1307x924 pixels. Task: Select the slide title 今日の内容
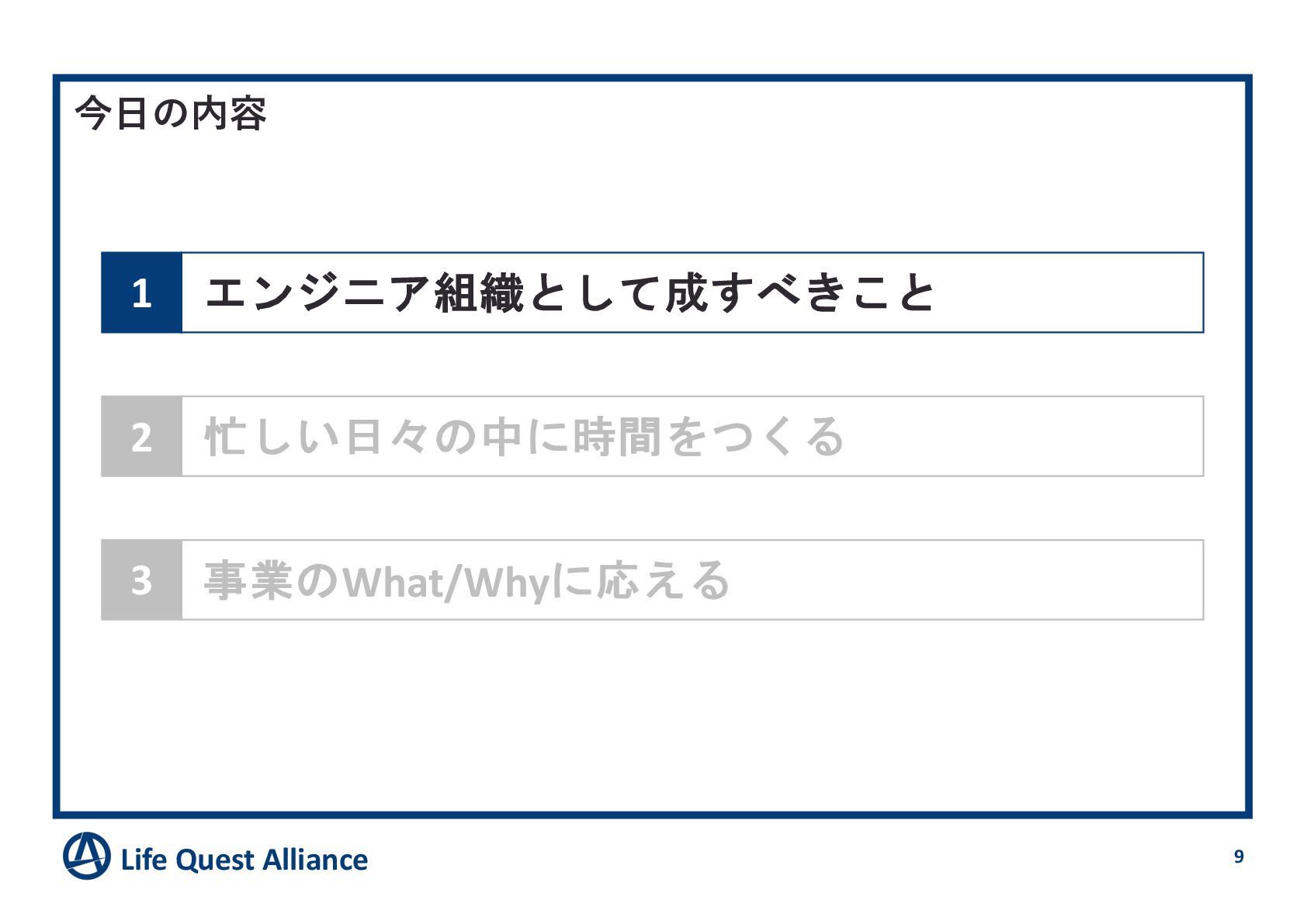[171, 113]
